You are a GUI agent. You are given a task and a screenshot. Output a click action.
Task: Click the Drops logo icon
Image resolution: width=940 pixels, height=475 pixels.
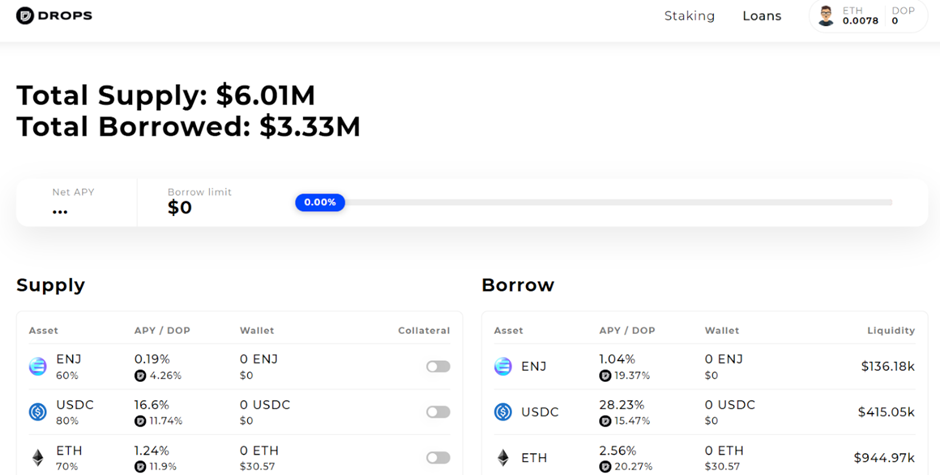click(x=25, y=16)
